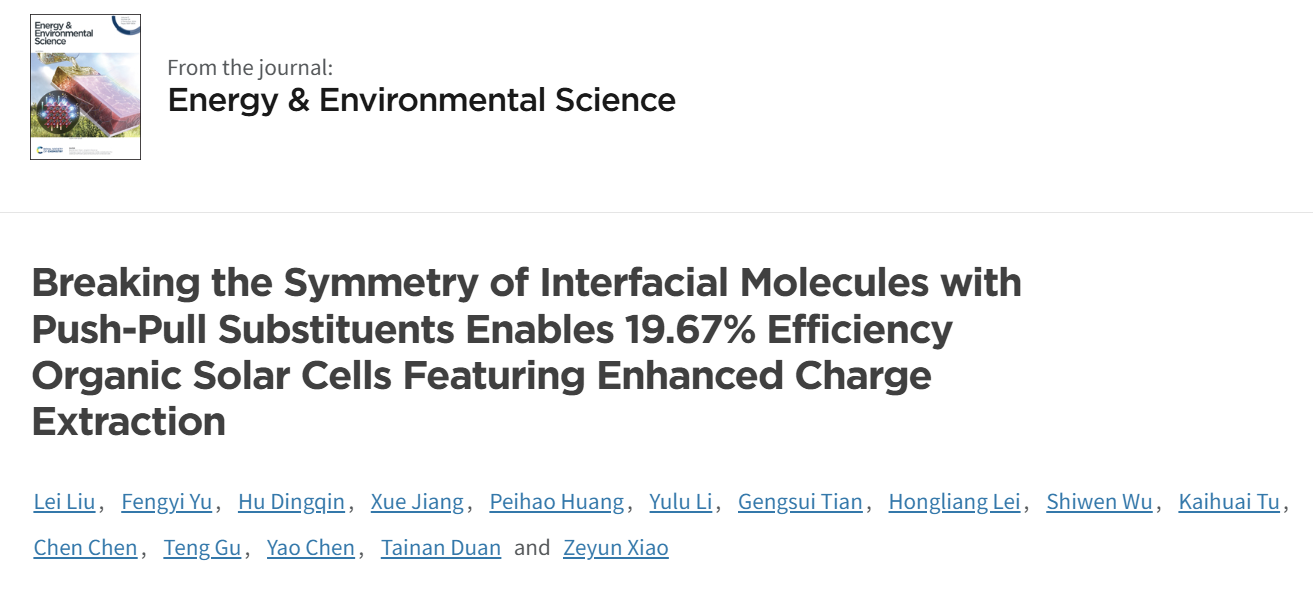Click the journal logo text on the cover

tap(64, 32)
